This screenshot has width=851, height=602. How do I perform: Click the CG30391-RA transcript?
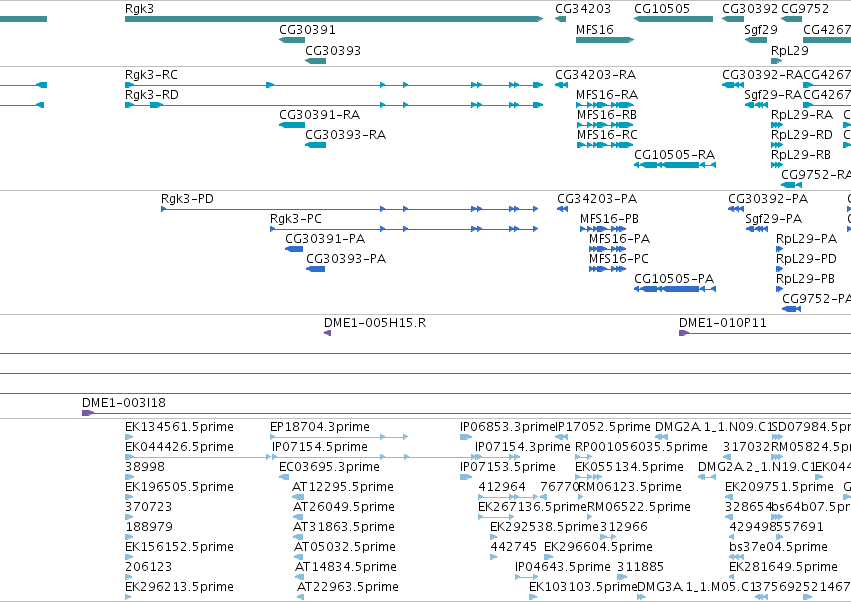[x=292, y=125]
